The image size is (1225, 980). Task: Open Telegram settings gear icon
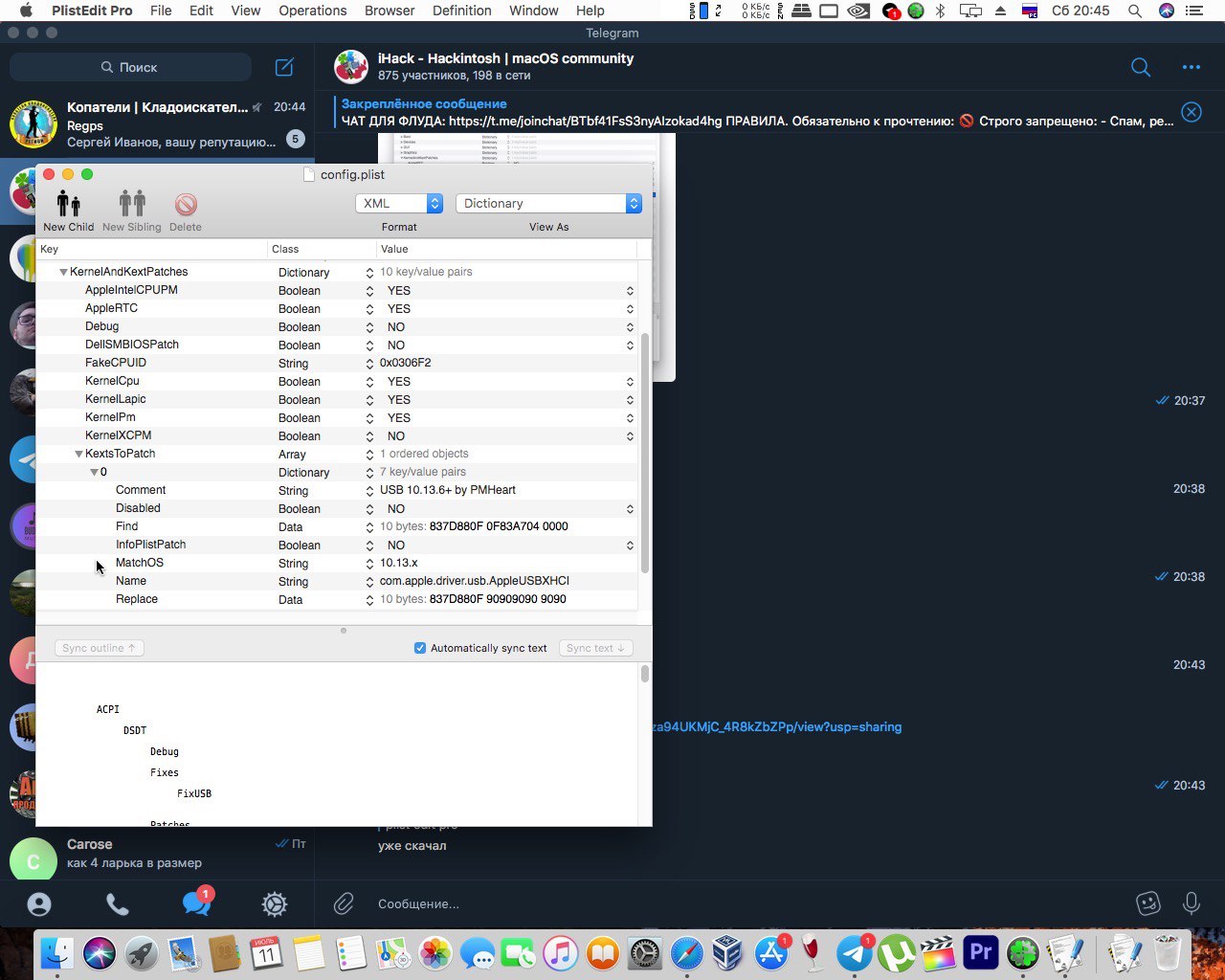[275, 903]
